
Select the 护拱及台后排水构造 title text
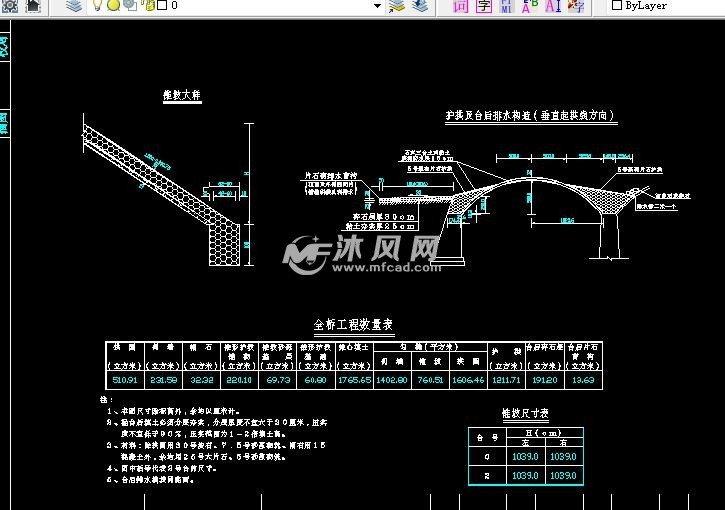coord(530,115)
